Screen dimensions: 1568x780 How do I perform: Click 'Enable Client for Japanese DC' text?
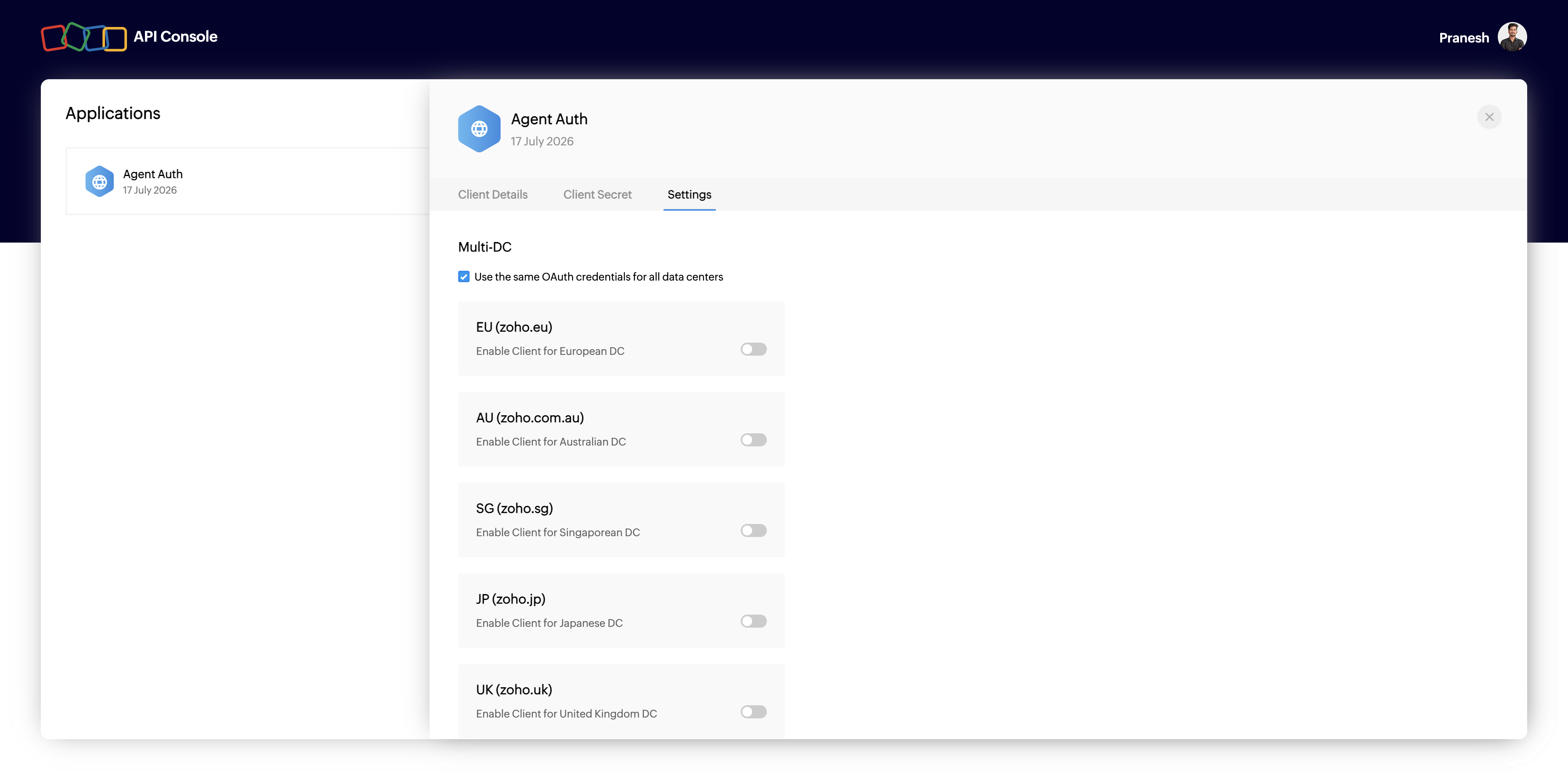tap(549, 623)
